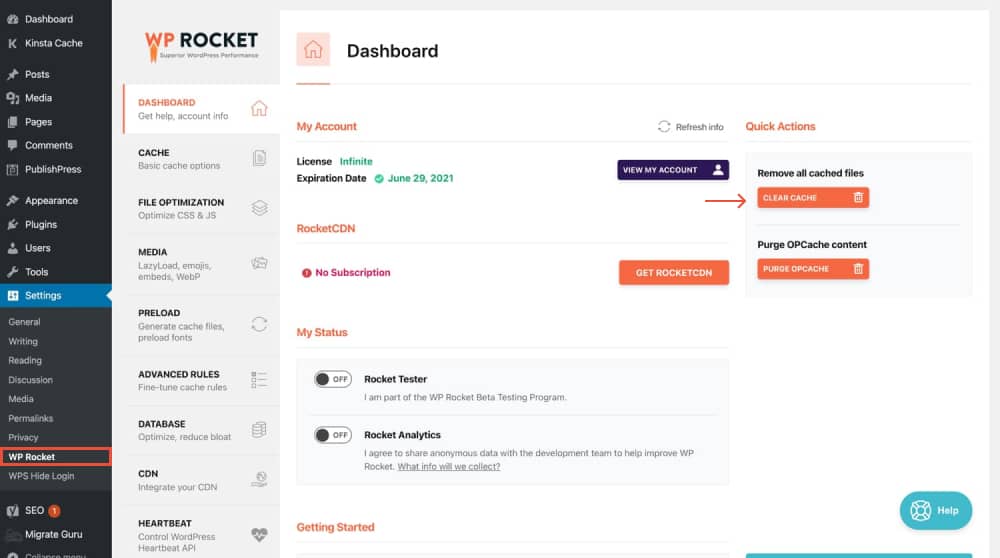Click the Clear Cache button
The height and width of the screenshot is (558, 1000).
coord(813,198)
